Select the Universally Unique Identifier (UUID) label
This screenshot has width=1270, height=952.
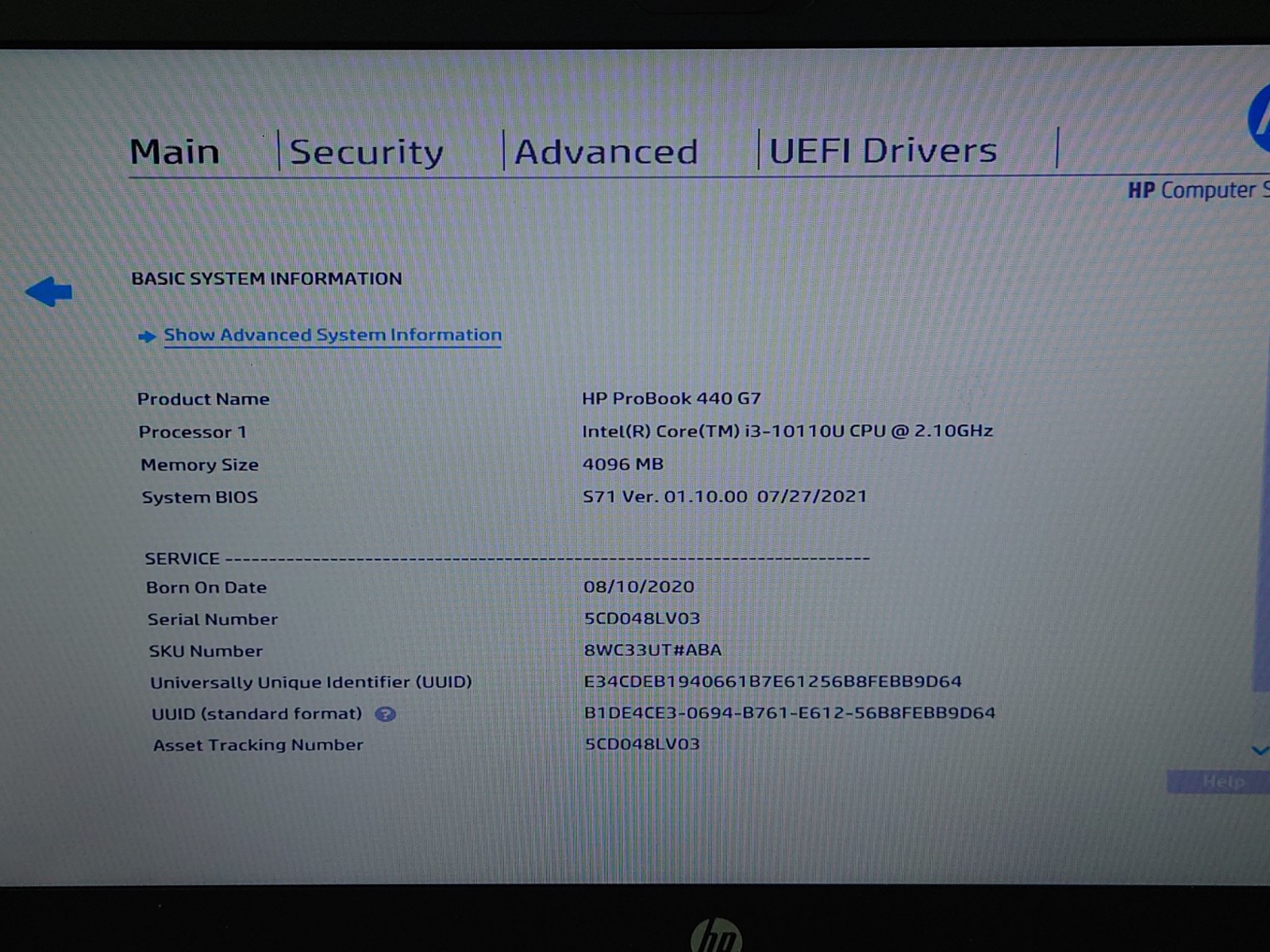click(311, 682)
